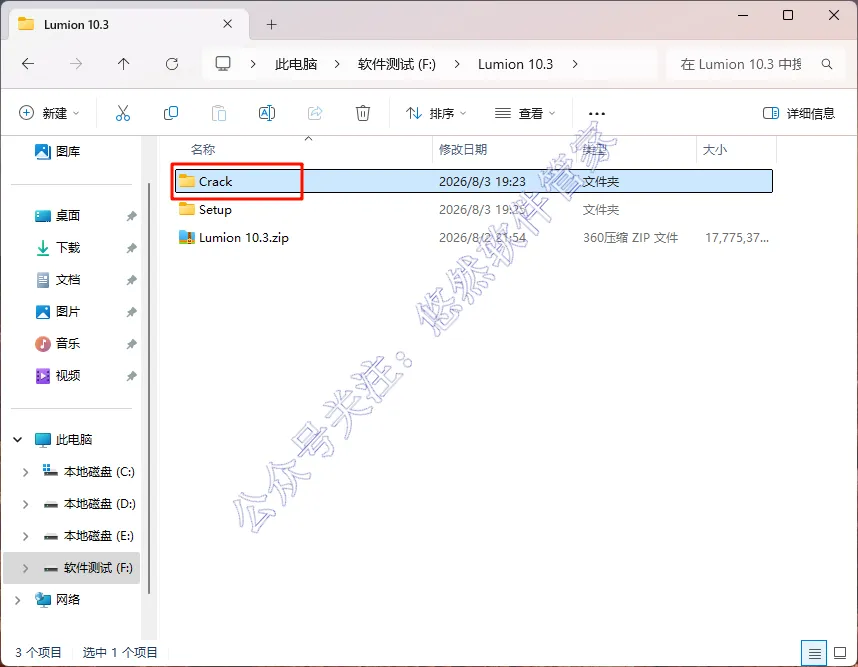Click the sidebar vertical scrollbar
The image size is (858, 667).
coord(149,388)
